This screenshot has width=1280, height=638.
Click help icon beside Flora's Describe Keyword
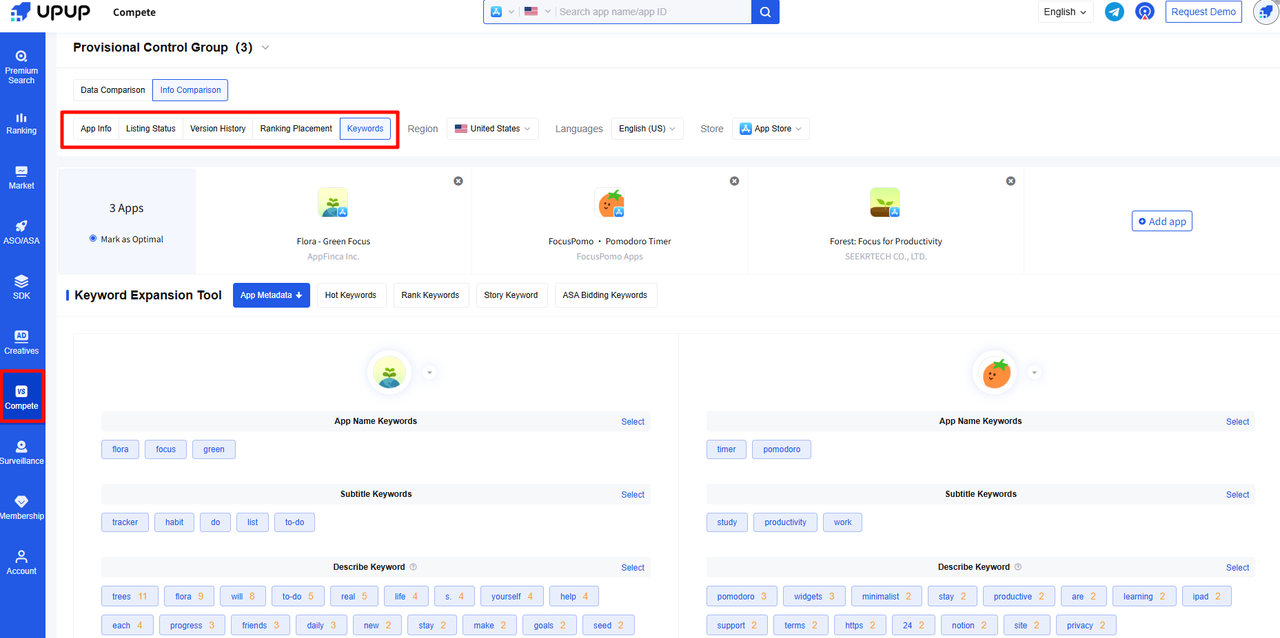tap(413, 567)
